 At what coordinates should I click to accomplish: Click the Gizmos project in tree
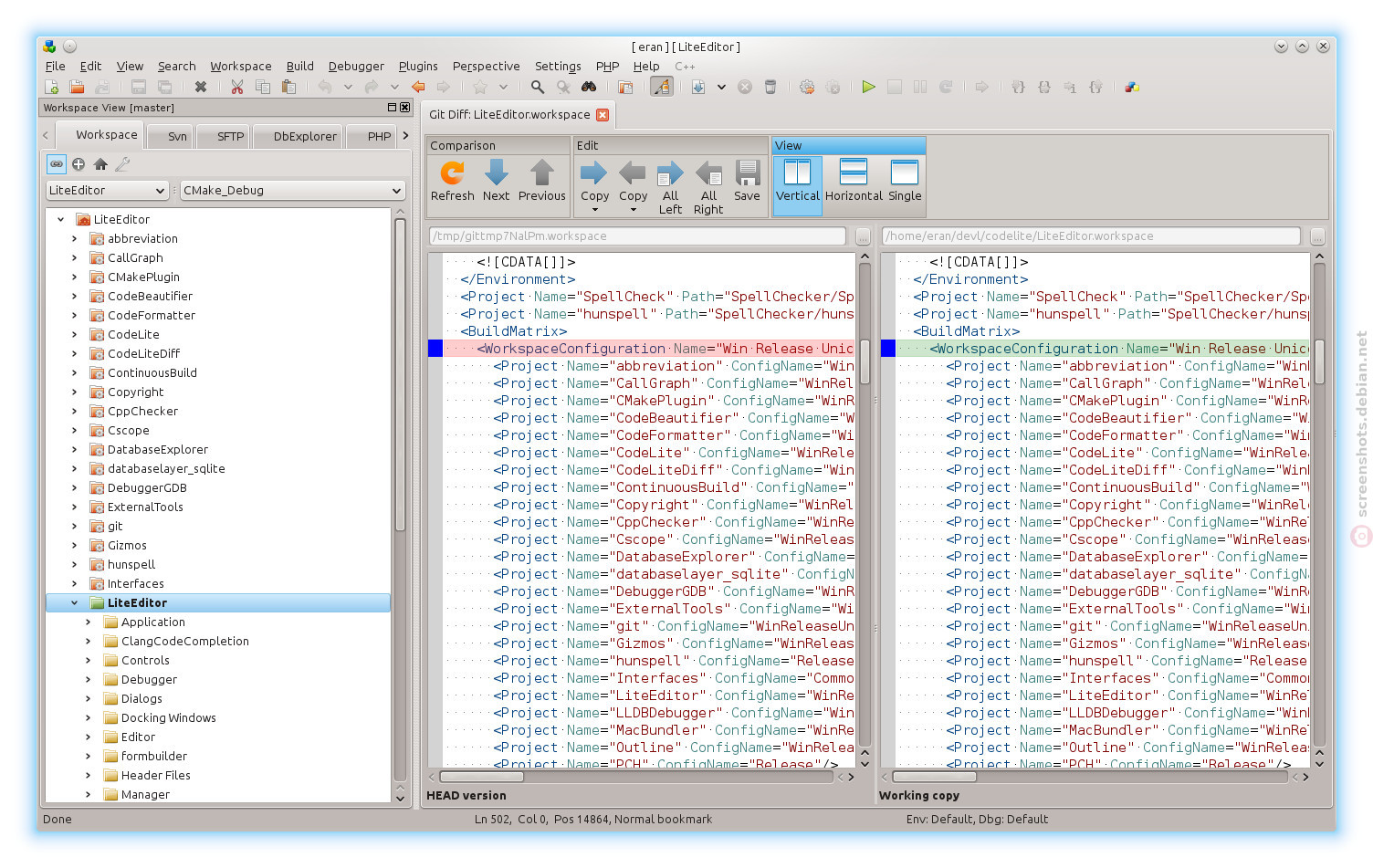pos(127,546)
